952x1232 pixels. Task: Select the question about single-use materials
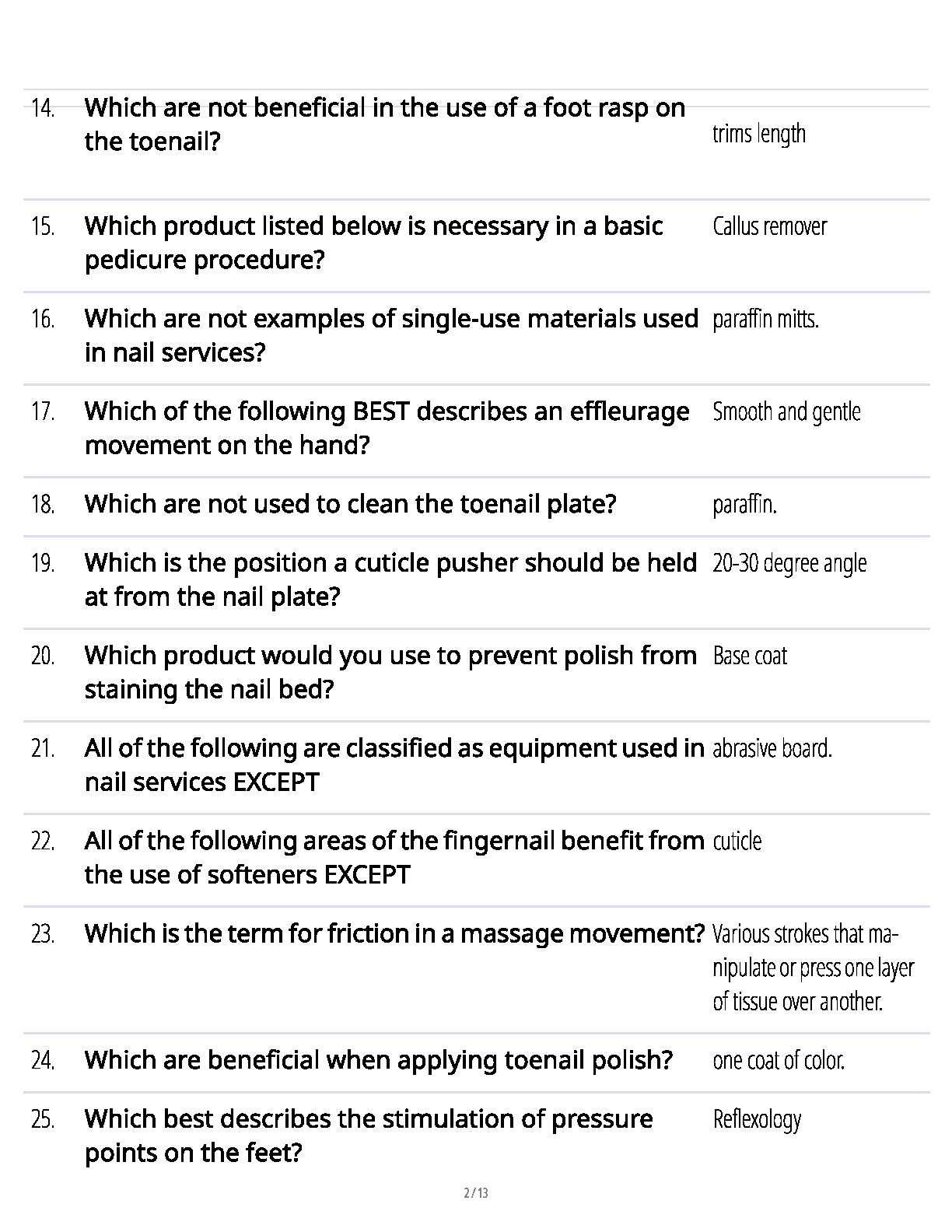point(390,335)
